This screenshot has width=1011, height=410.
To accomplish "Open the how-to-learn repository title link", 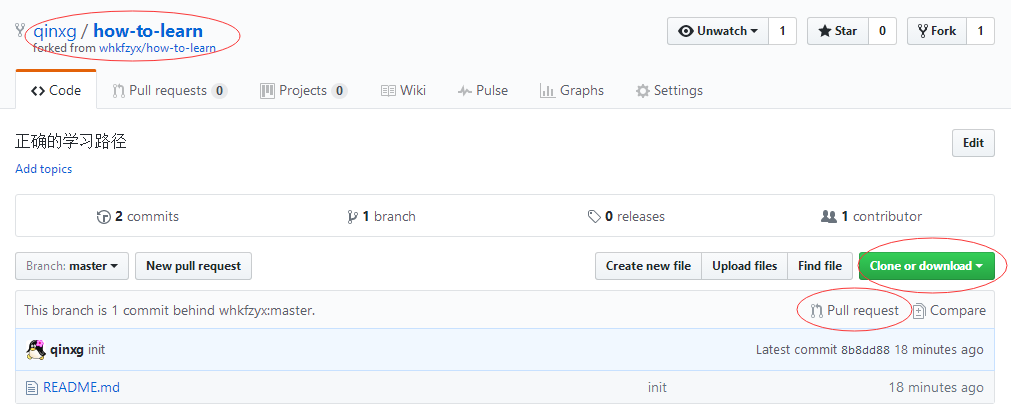I will [148, 30].
